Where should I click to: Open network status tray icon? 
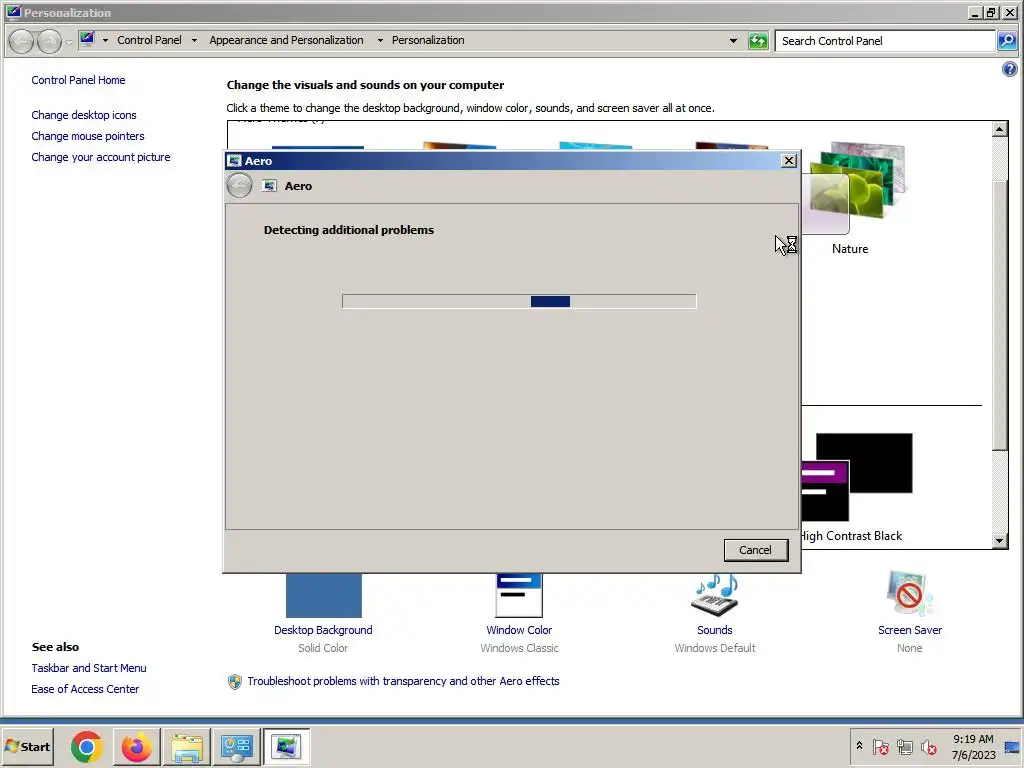tap(904, 747)
